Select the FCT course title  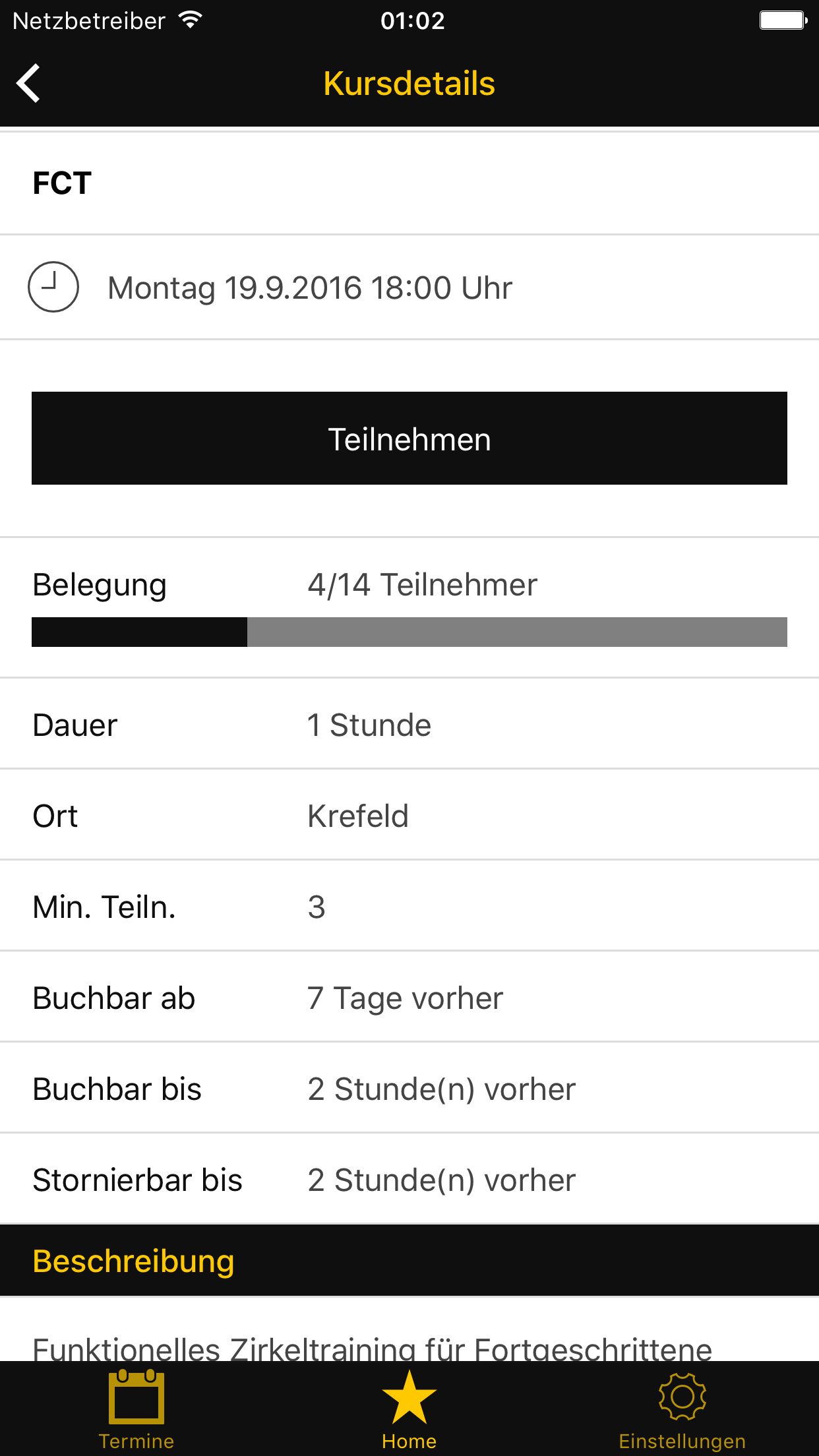pos(62,183)
